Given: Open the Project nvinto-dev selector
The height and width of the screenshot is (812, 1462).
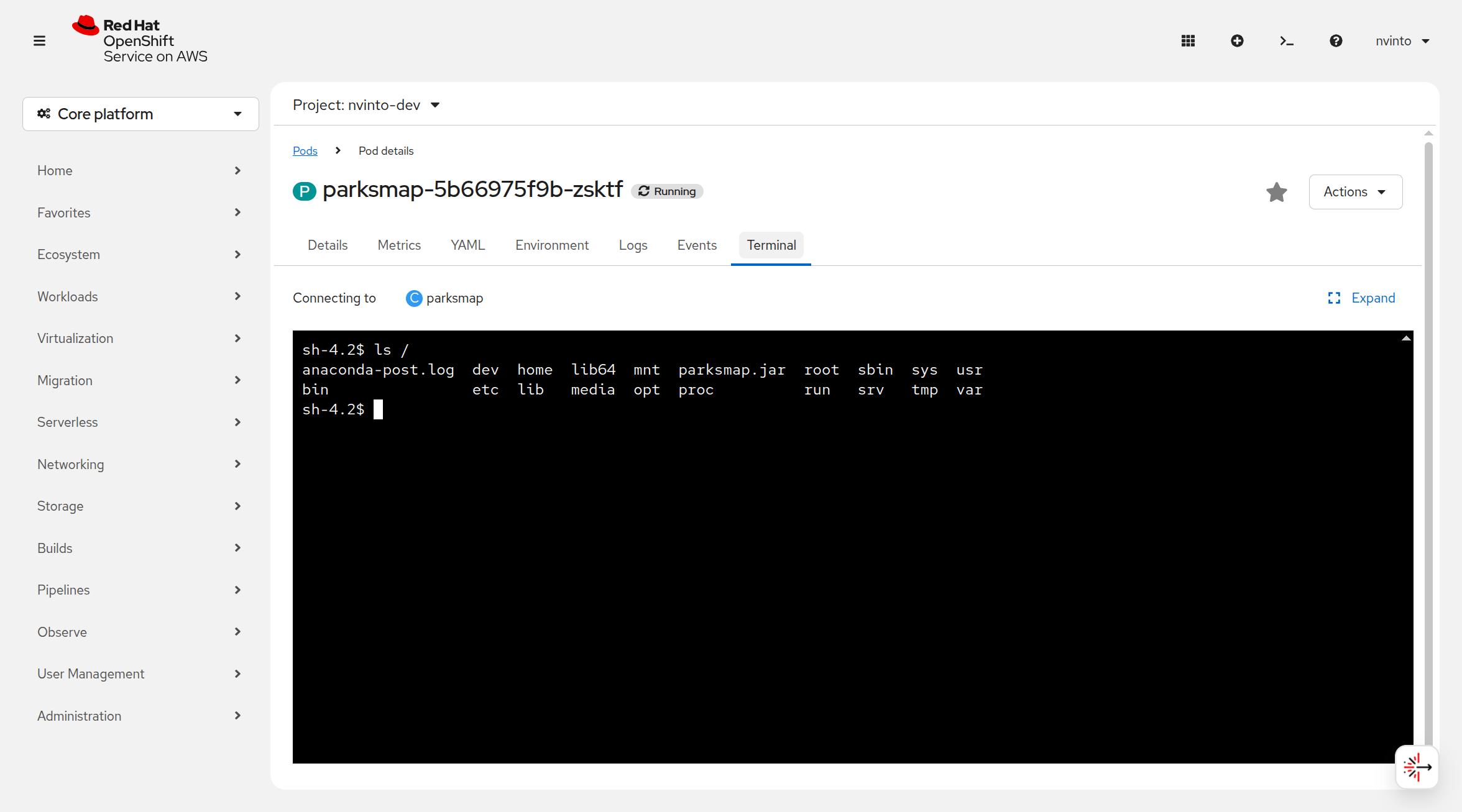Looking at the screenshot, I should (x=366, y=105).
